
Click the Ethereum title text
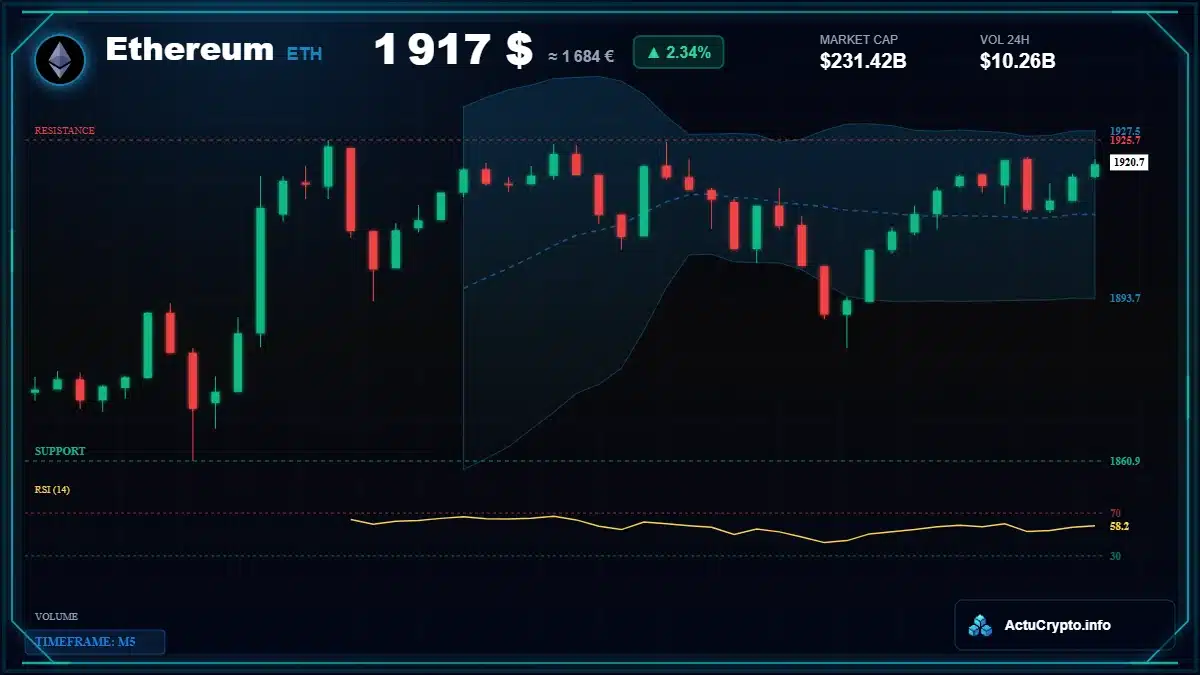189,49
